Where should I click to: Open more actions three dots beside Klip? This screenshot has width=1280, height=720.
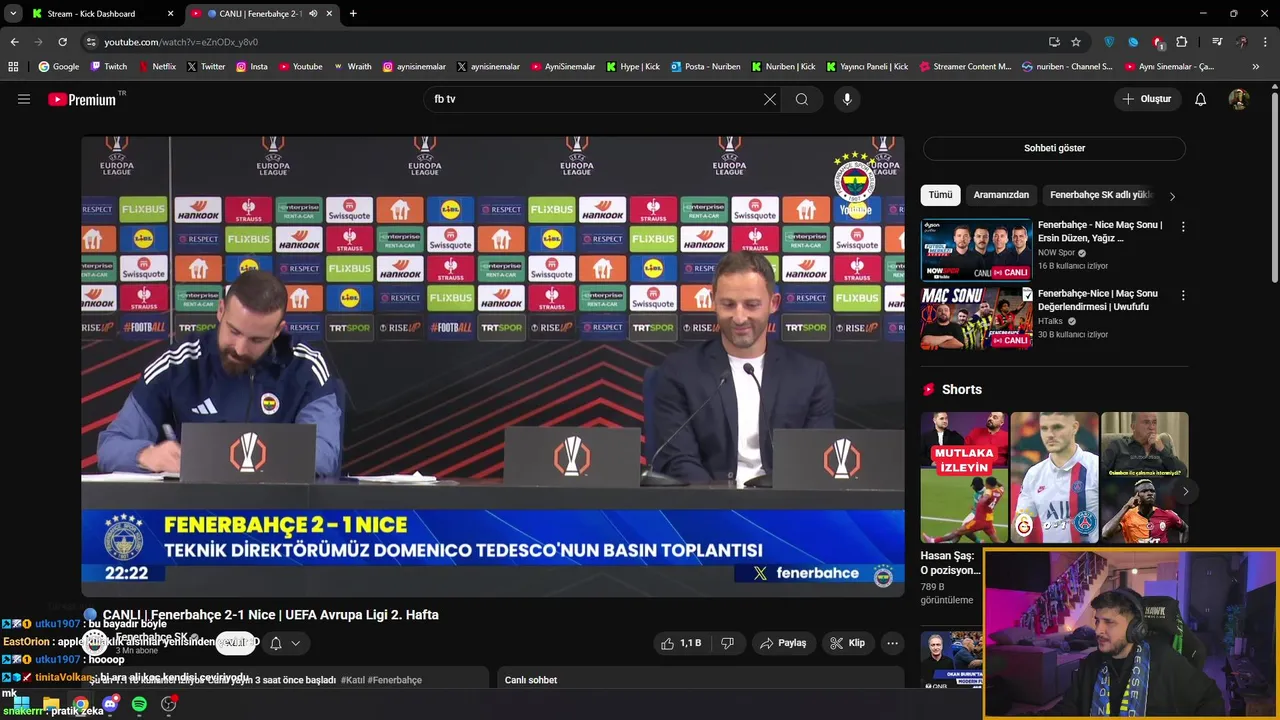tap(892, 643)
